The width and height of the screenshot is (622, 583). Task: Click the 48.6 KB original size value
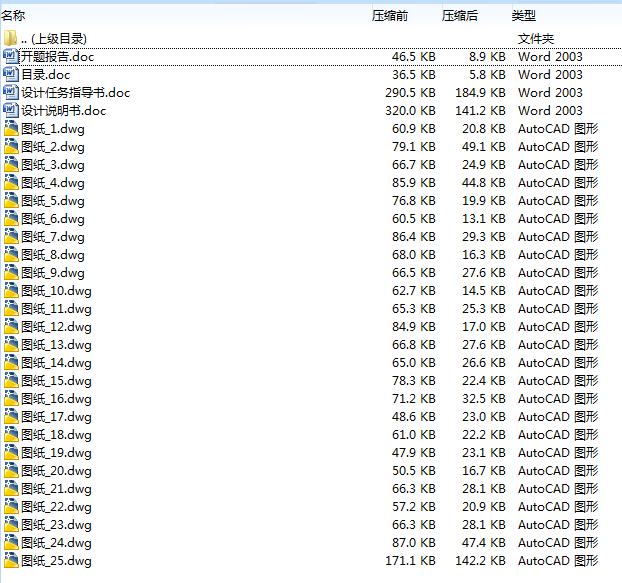click(414, 417)
